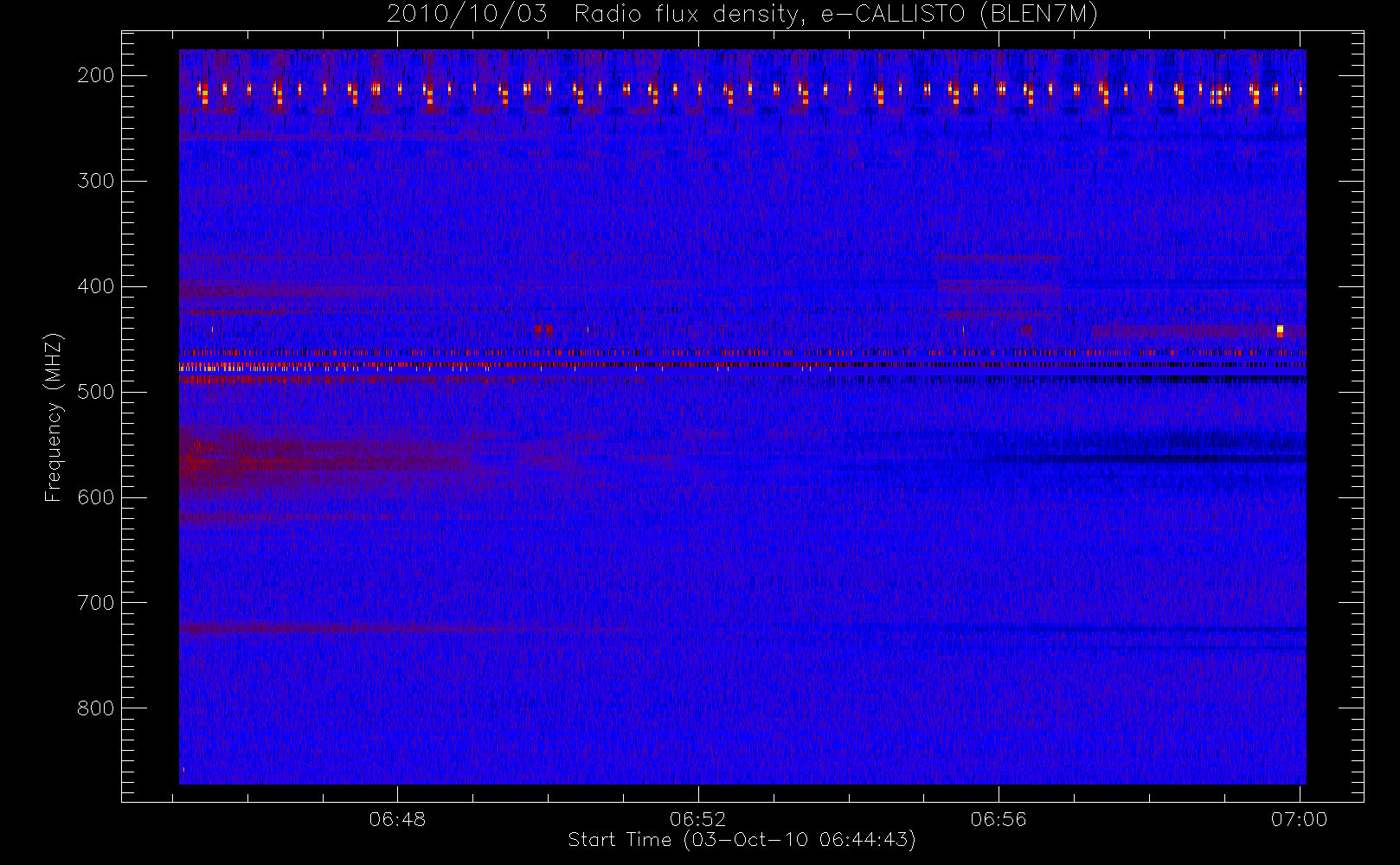The image size is (1400, 865).
Task: Click the 400 frequency tick label
Action: [96, 286]
